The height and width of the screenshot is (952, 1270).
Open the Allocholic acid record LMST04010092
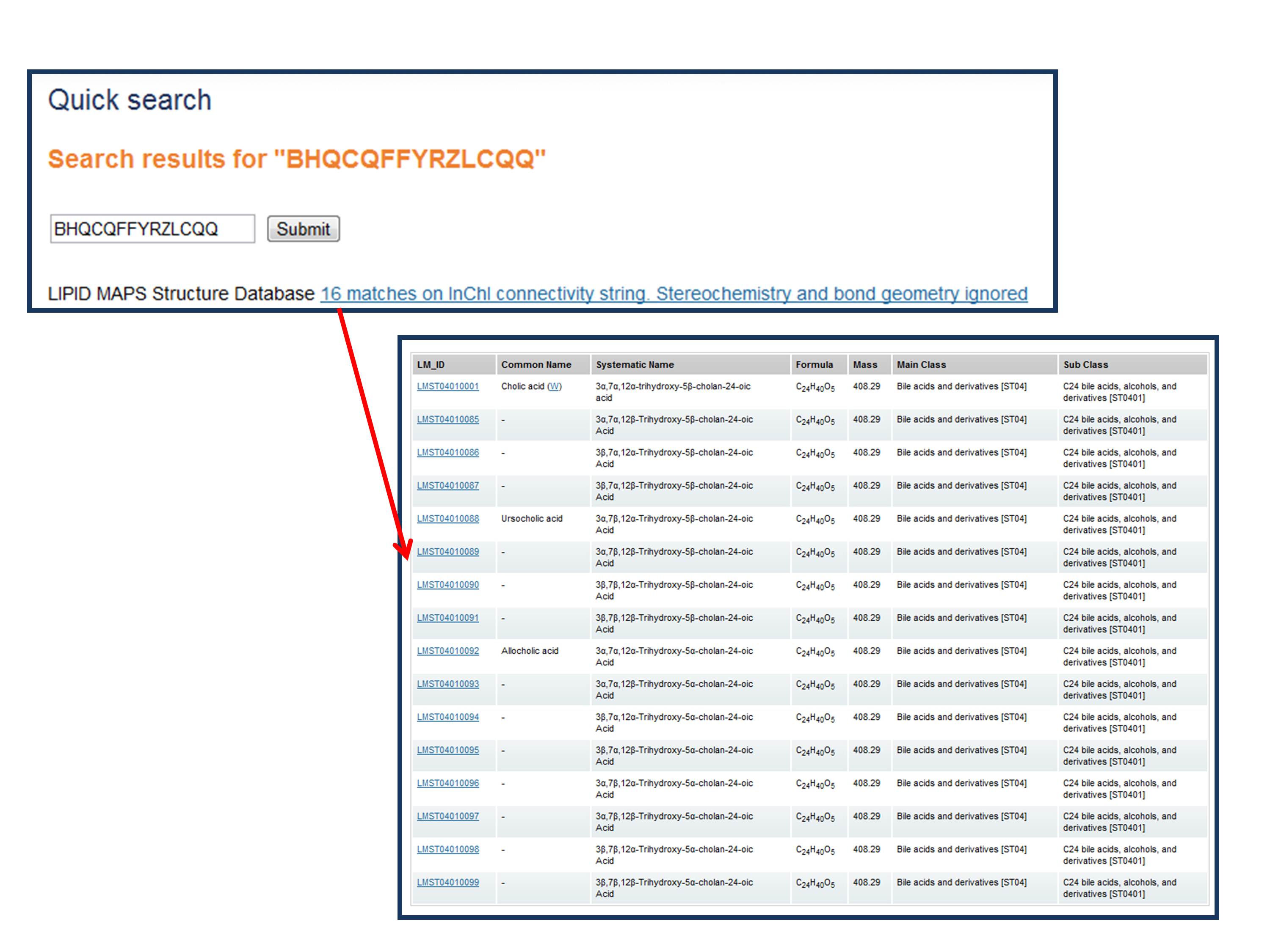(447, 651)
